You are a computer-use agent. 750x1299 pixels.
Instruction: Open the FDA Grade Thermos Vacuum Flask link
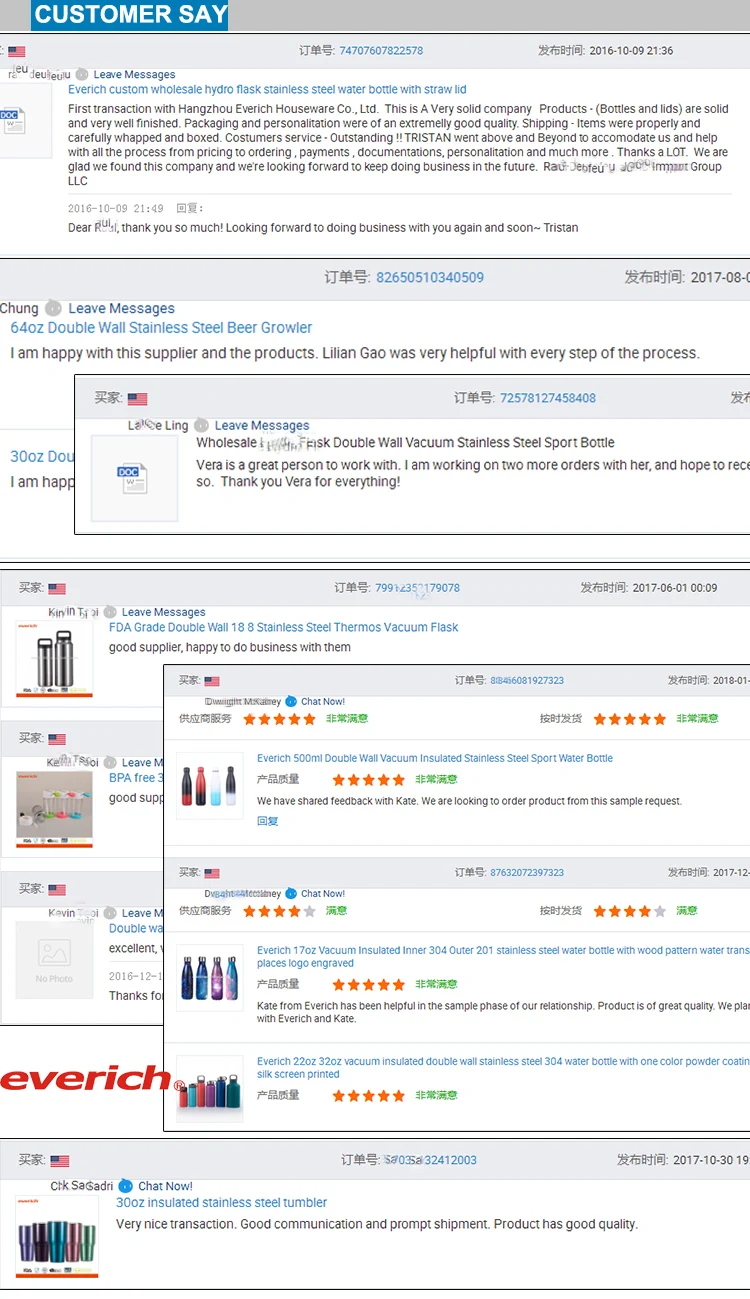click(x=283, y=628)
